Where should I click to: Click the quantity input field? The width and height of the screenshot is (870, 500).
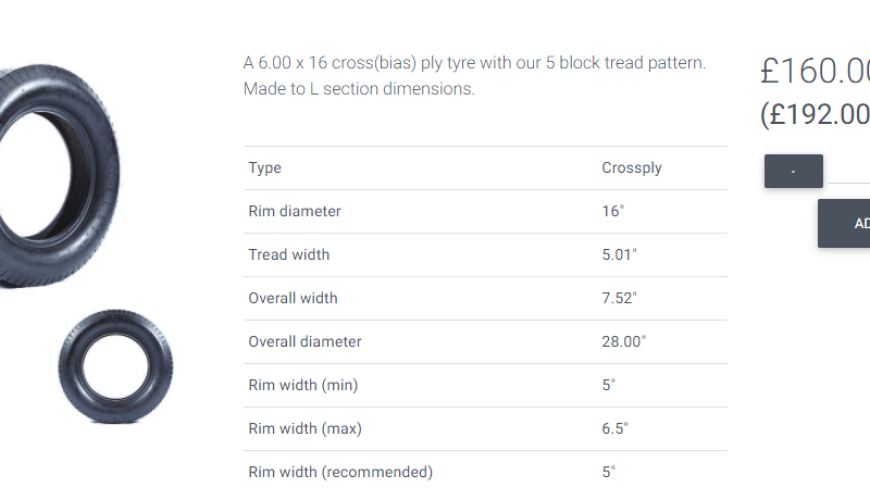click(x=850, y=171)
